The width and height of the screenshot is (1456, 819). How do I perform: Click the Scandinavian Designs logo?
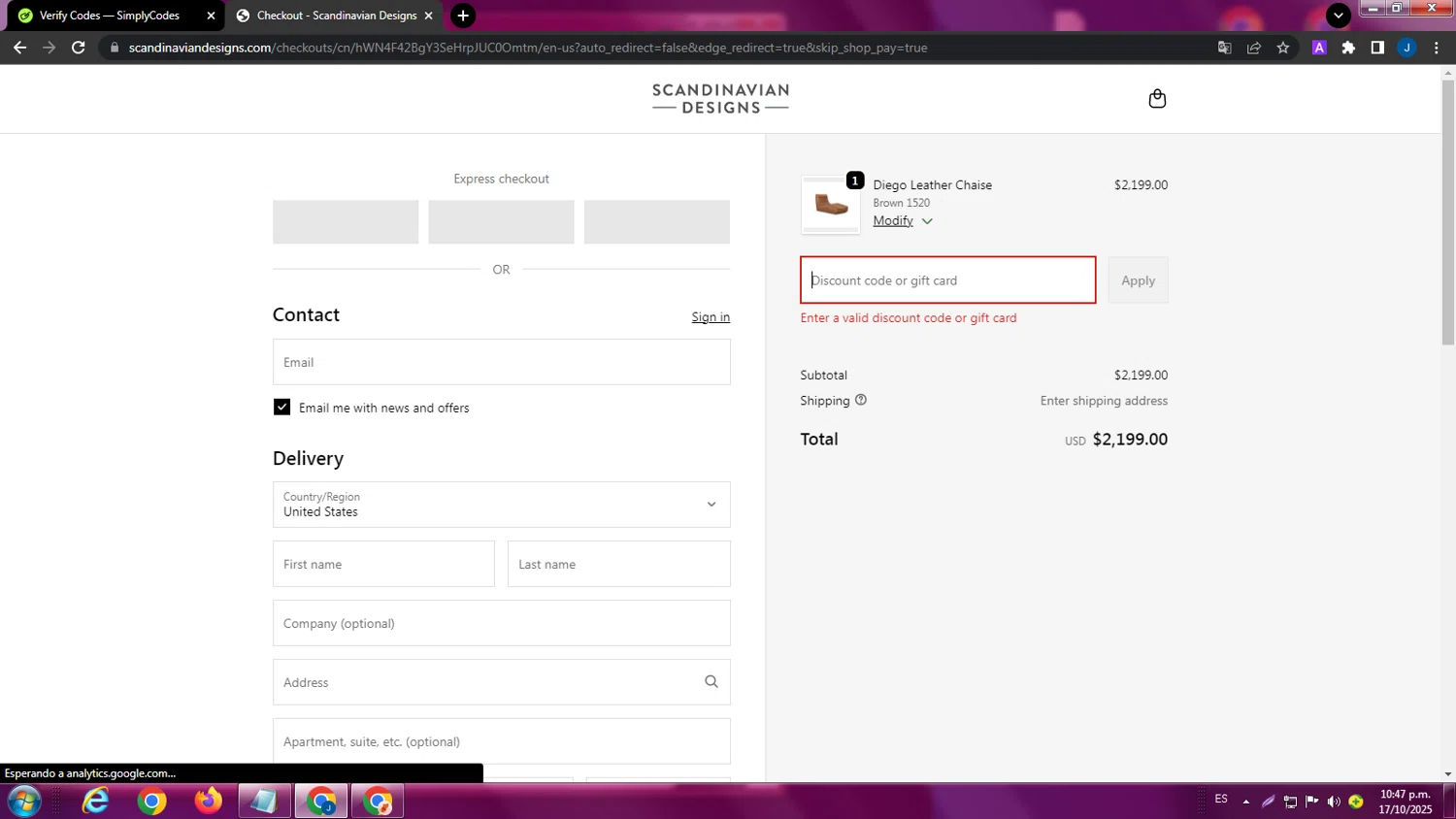pos(720,99)
